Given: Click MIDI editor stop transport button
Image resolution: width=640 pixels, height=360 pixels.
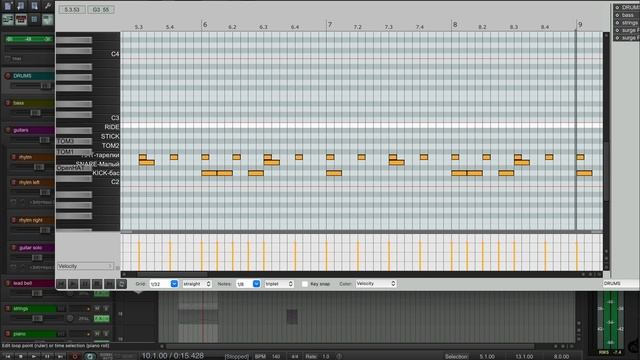Looking at the screenshot, I should [x=97, y=284].
